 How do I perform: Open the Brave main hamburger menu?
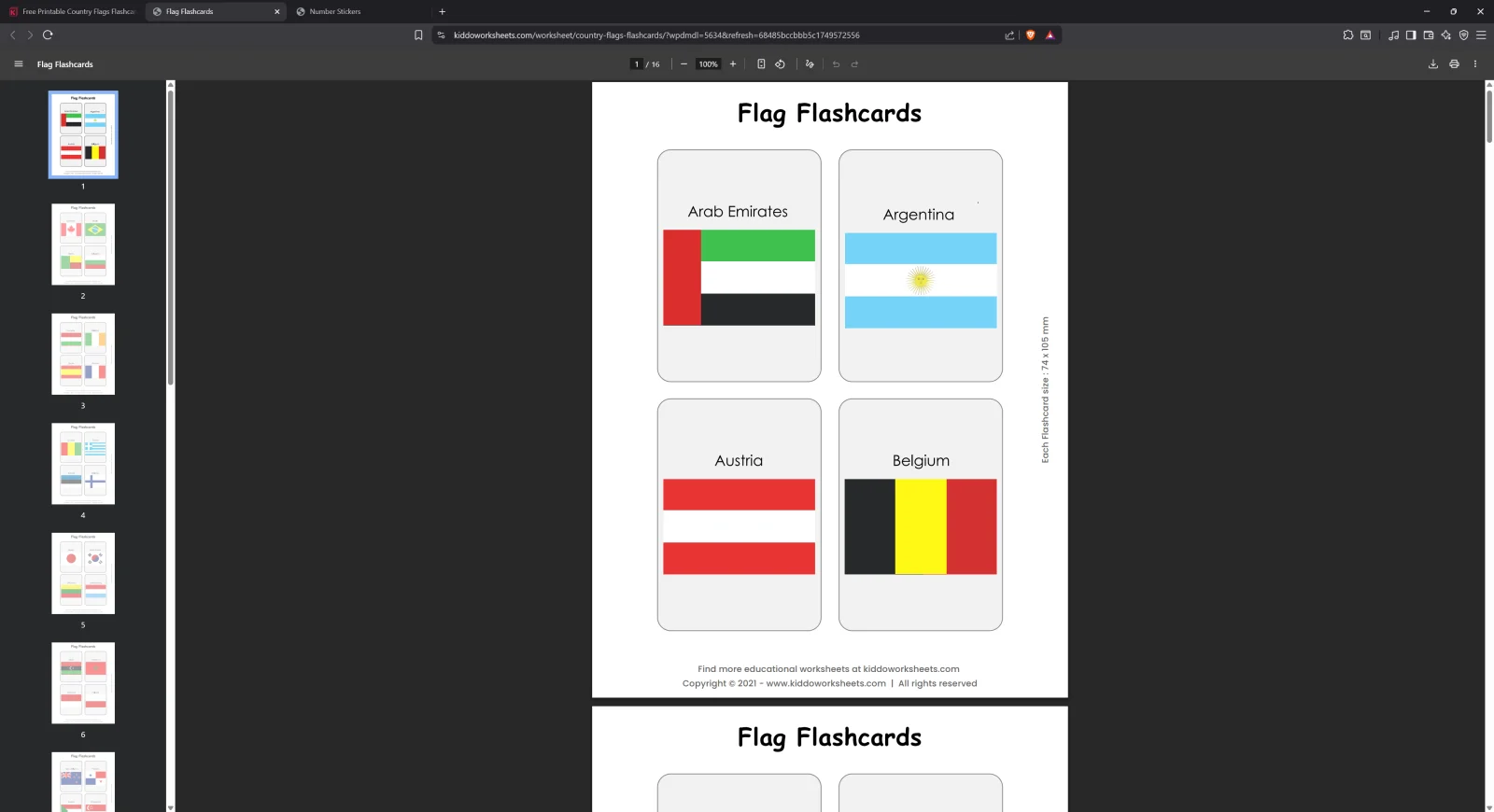tap(1481, 35)
